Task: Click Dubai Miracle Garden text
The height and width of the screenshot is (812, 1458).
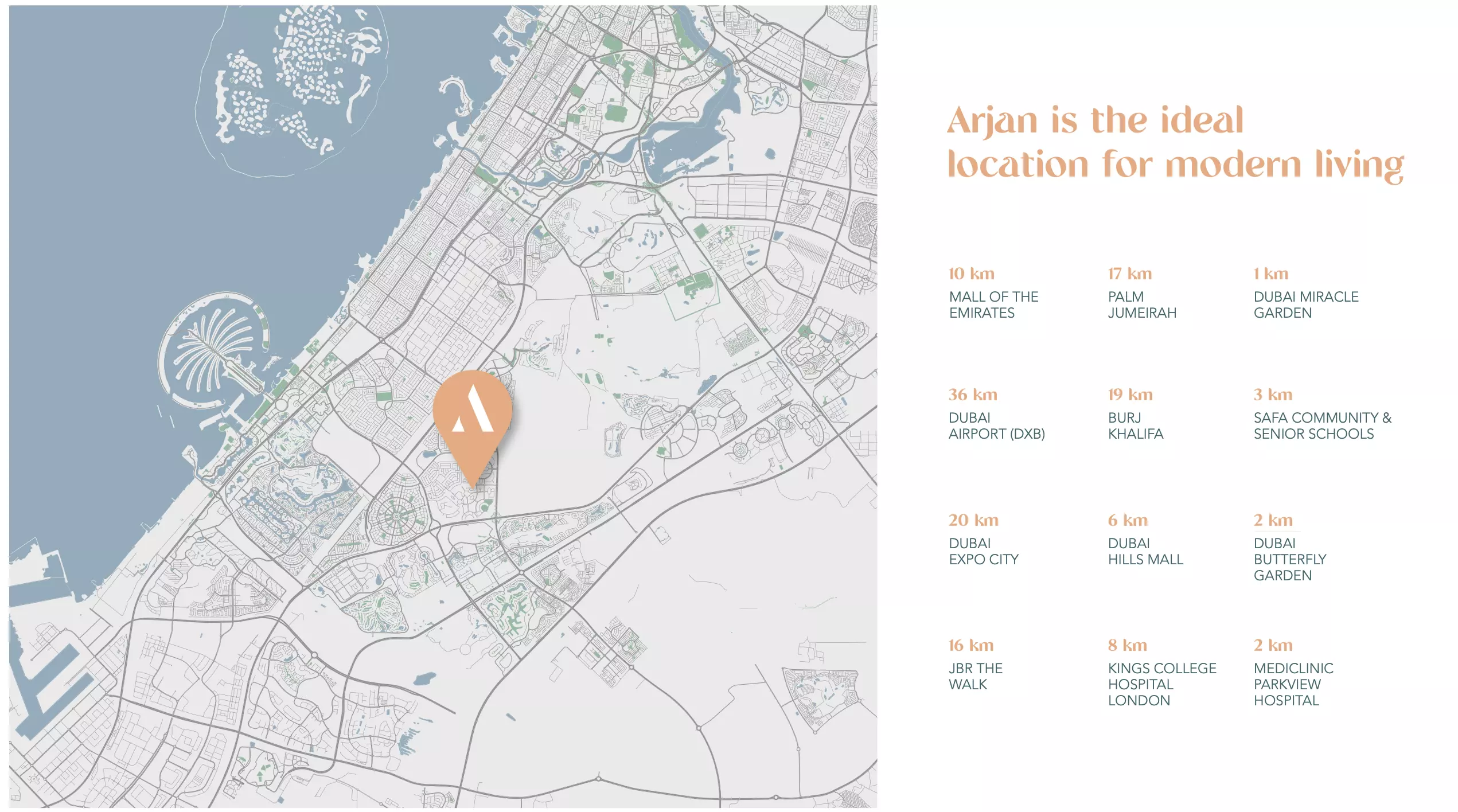Action: tap(1305, 304)
